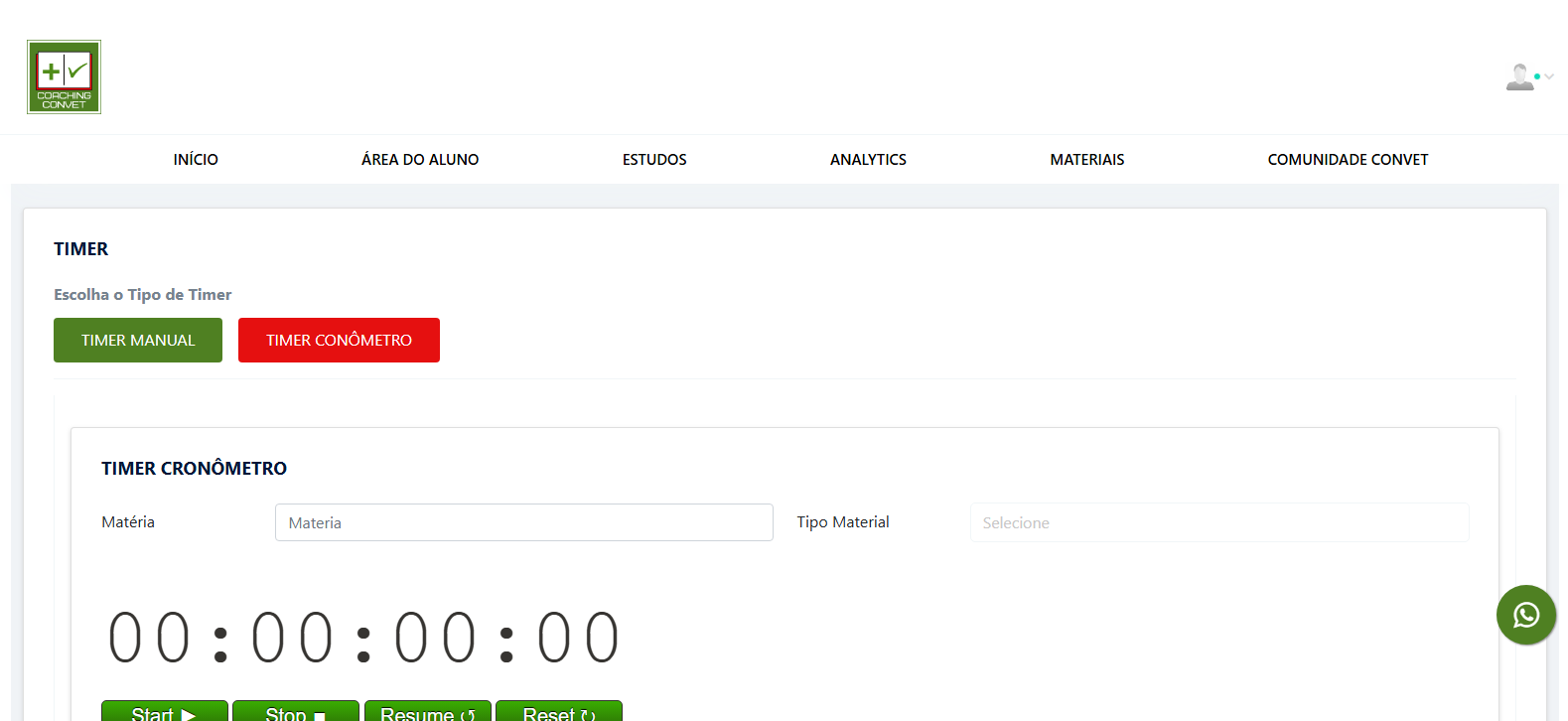The image size is (1568, 721).
Task: Expand the chevron beside the user avatar
Action: pyautogui.click(x=1549, y=76)
